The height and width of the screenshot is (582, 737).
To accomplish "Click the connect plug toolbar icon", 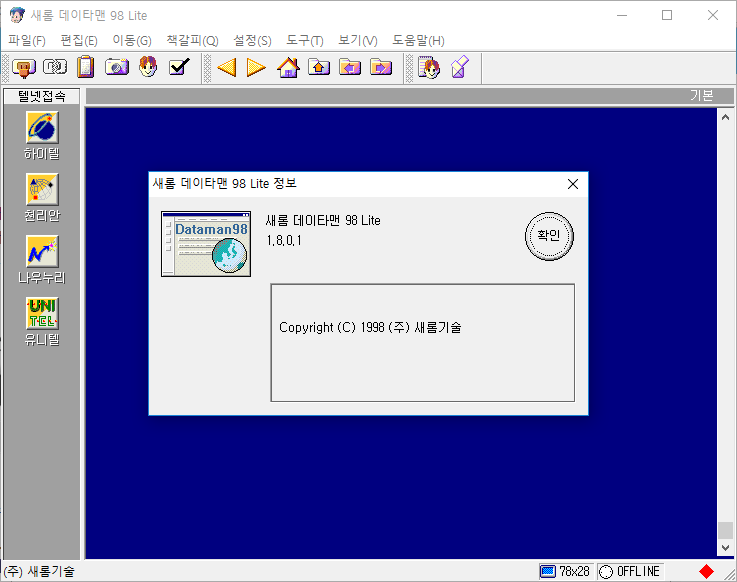I will click(x=24, y=67).
